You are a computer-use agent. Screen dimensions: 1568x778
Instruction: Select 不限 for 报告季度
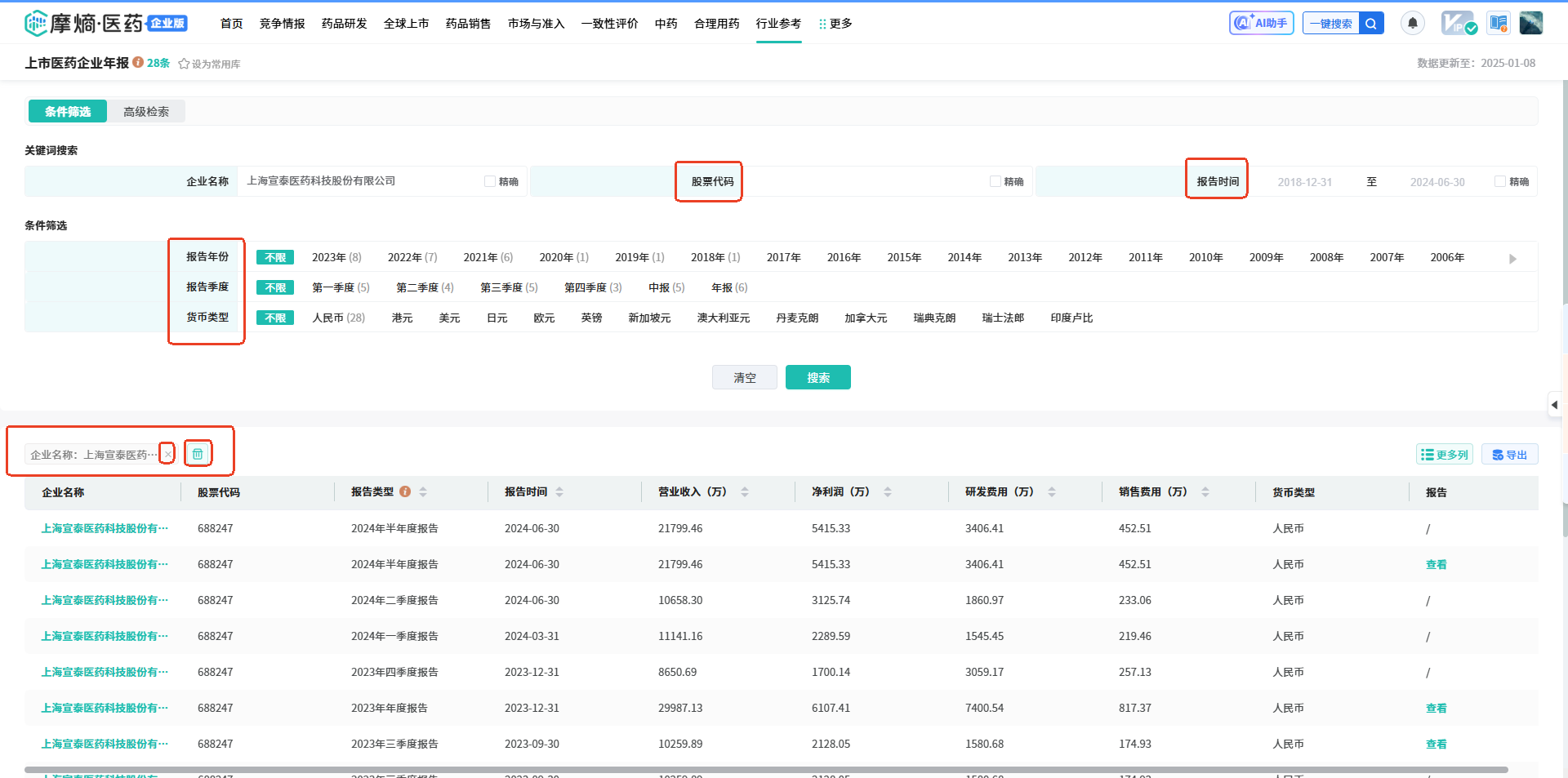point(275,287)
